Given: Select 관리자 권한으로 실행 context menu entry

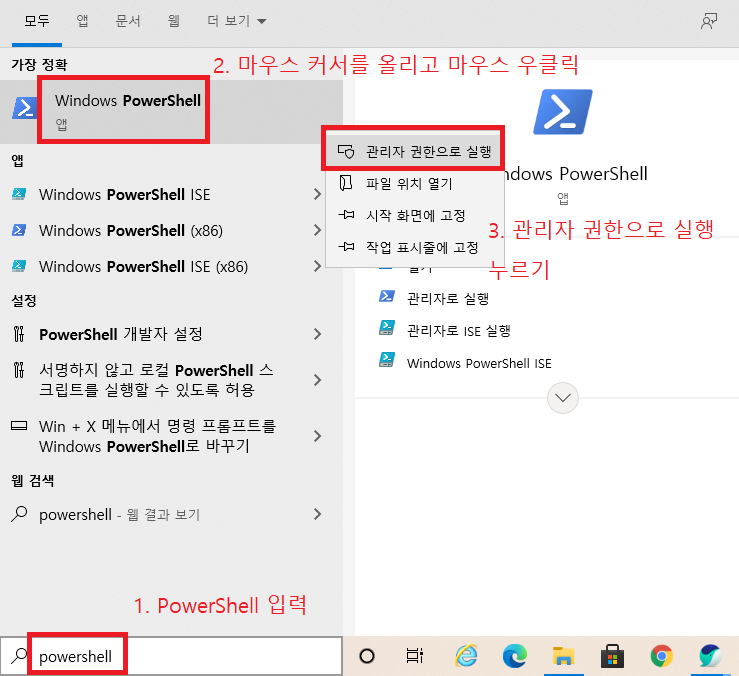Looking at the screenshot, I should tap(415, 151).
